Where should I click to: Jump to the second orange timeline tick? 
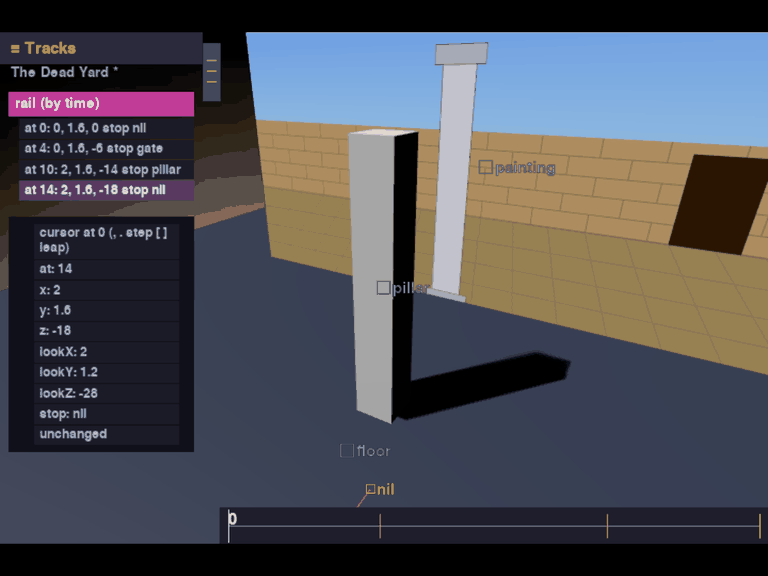607,526
